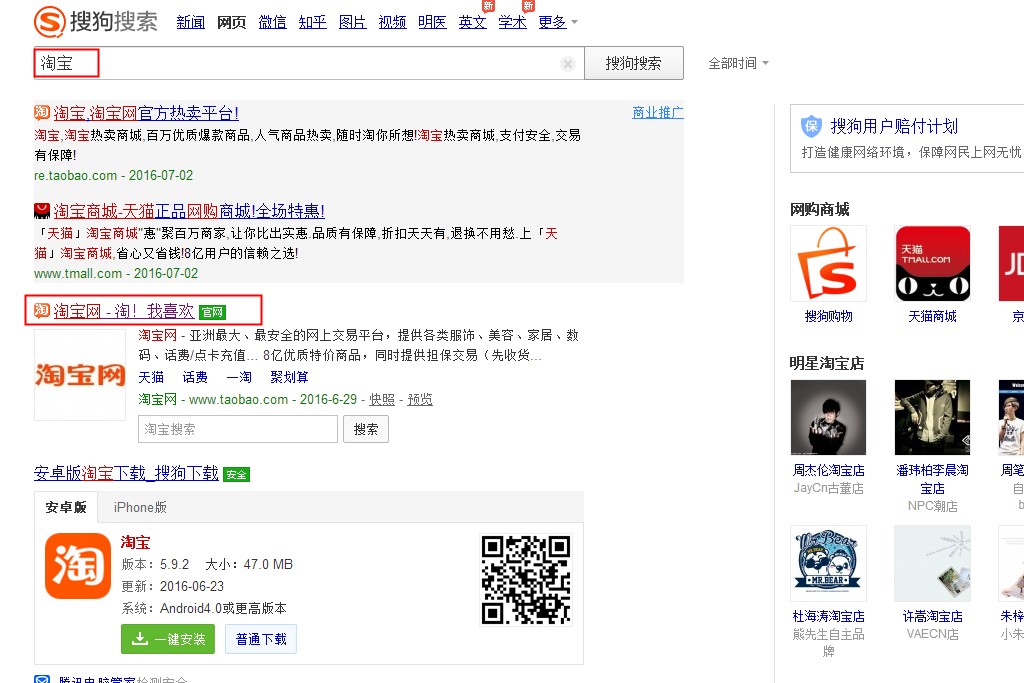Open the 搜狗用户赔付计划 heading

pyautogui.click(x=894, y=126)
